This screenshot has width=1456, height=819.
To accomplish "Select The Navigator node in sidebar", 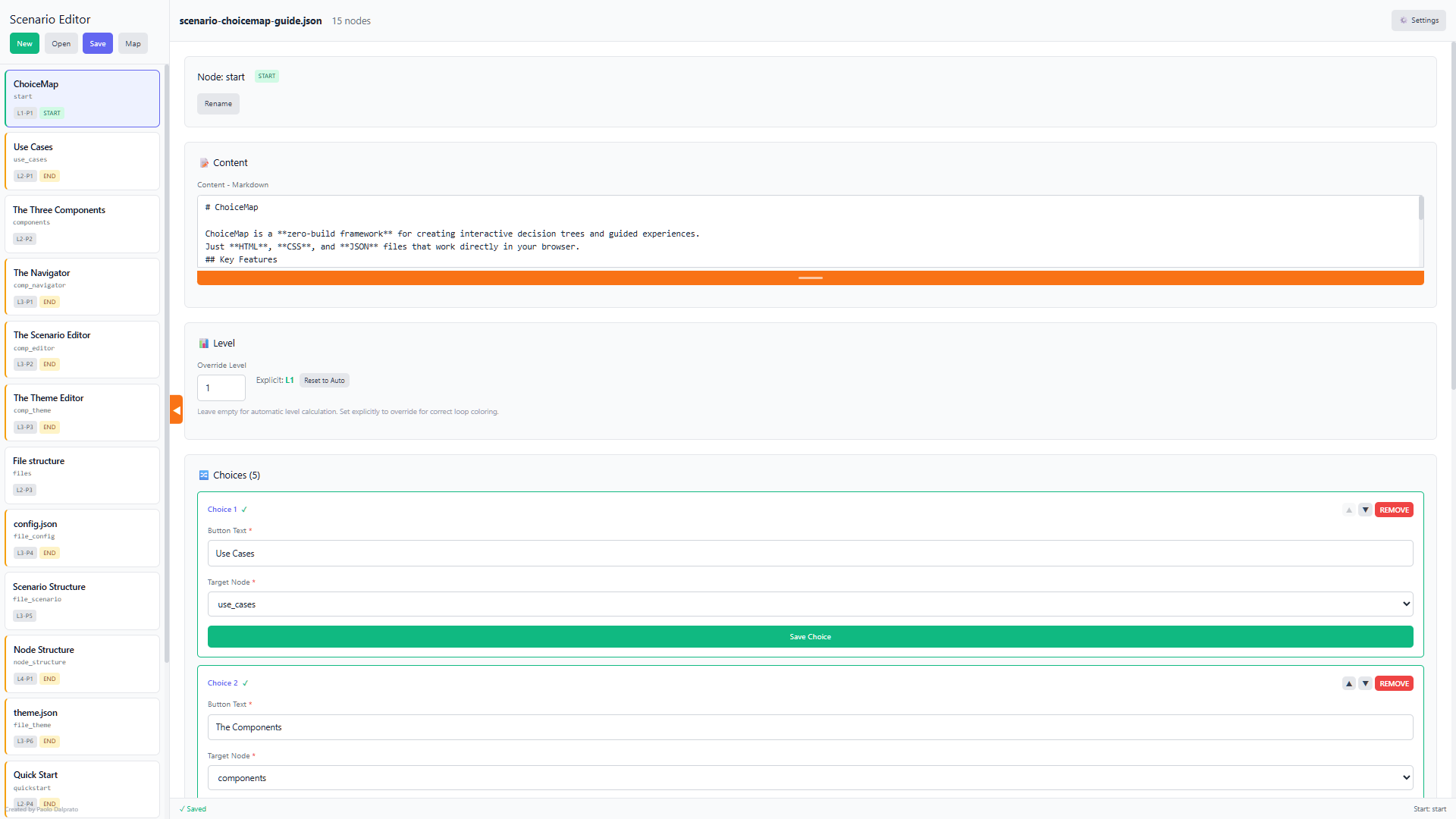I will tap(82, 286).
